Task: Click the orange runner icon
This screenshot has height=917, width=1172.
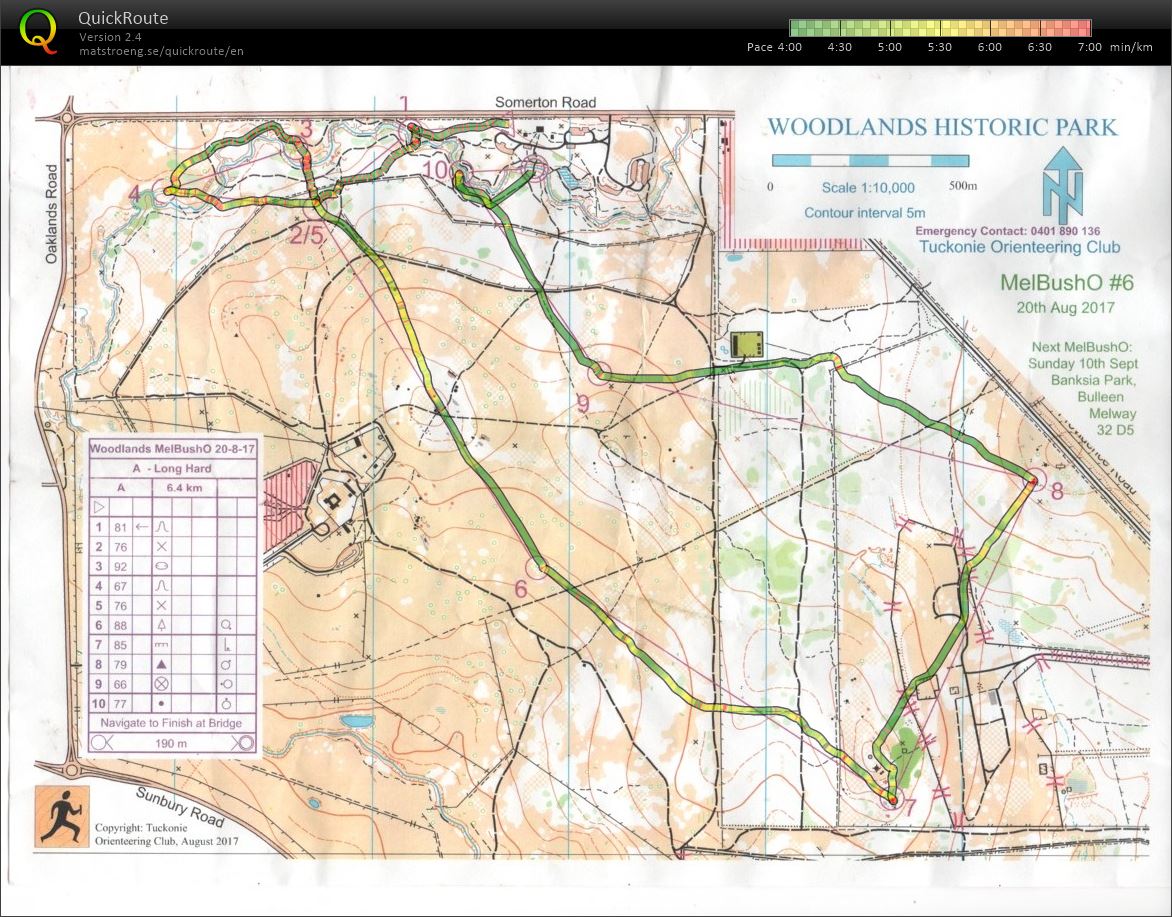Action: pos(62,816)
